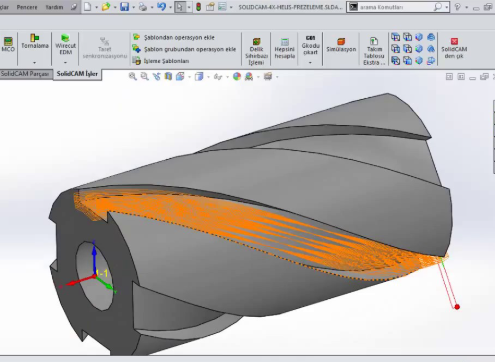Click the Zoom to Fit icon
The image size is (495, 362).
tap(133, 76)
